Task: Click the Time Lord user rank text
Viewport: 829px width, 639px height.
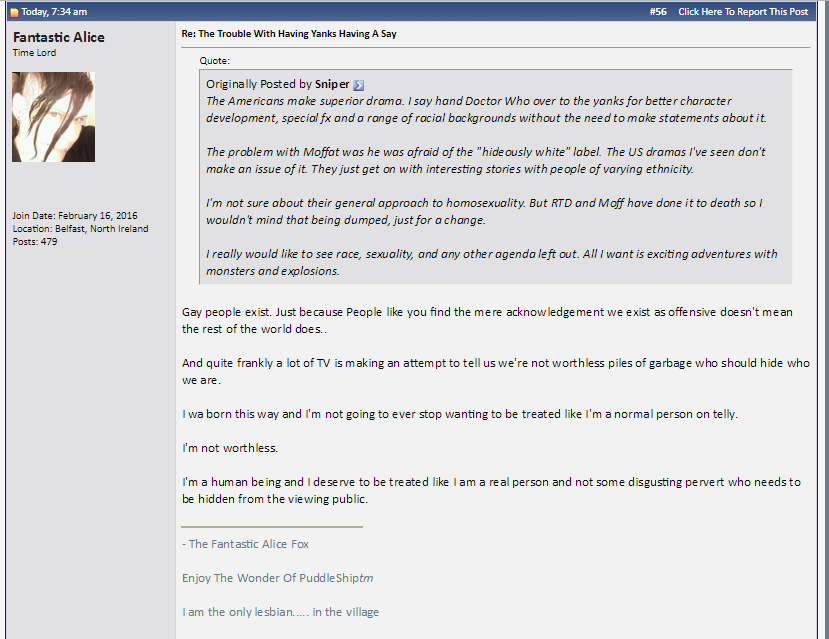Action: tap(34, 53)
